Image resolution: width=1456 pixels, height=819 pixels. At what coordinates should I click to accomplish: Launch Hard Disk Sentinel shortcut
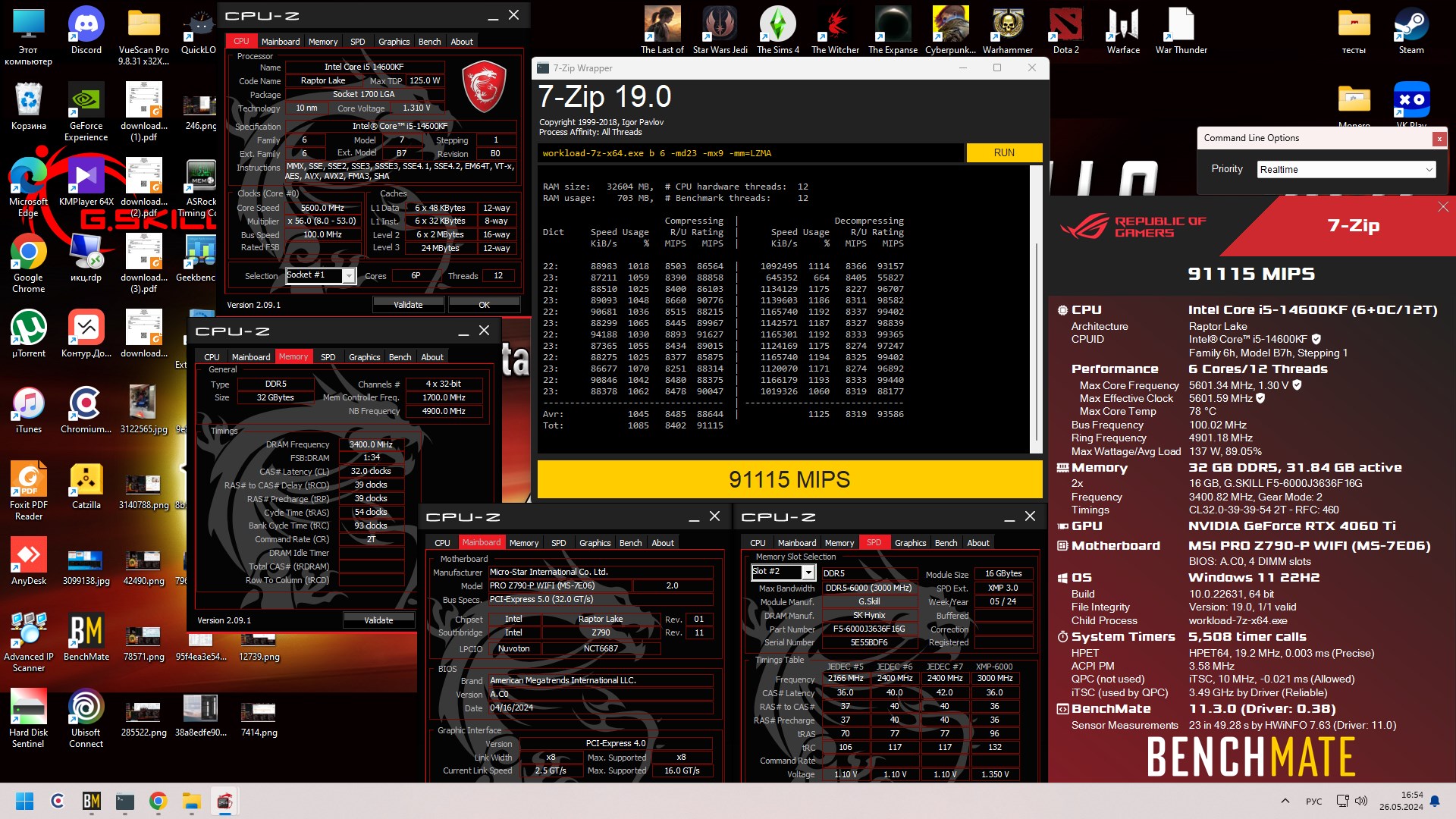(28, 718)
